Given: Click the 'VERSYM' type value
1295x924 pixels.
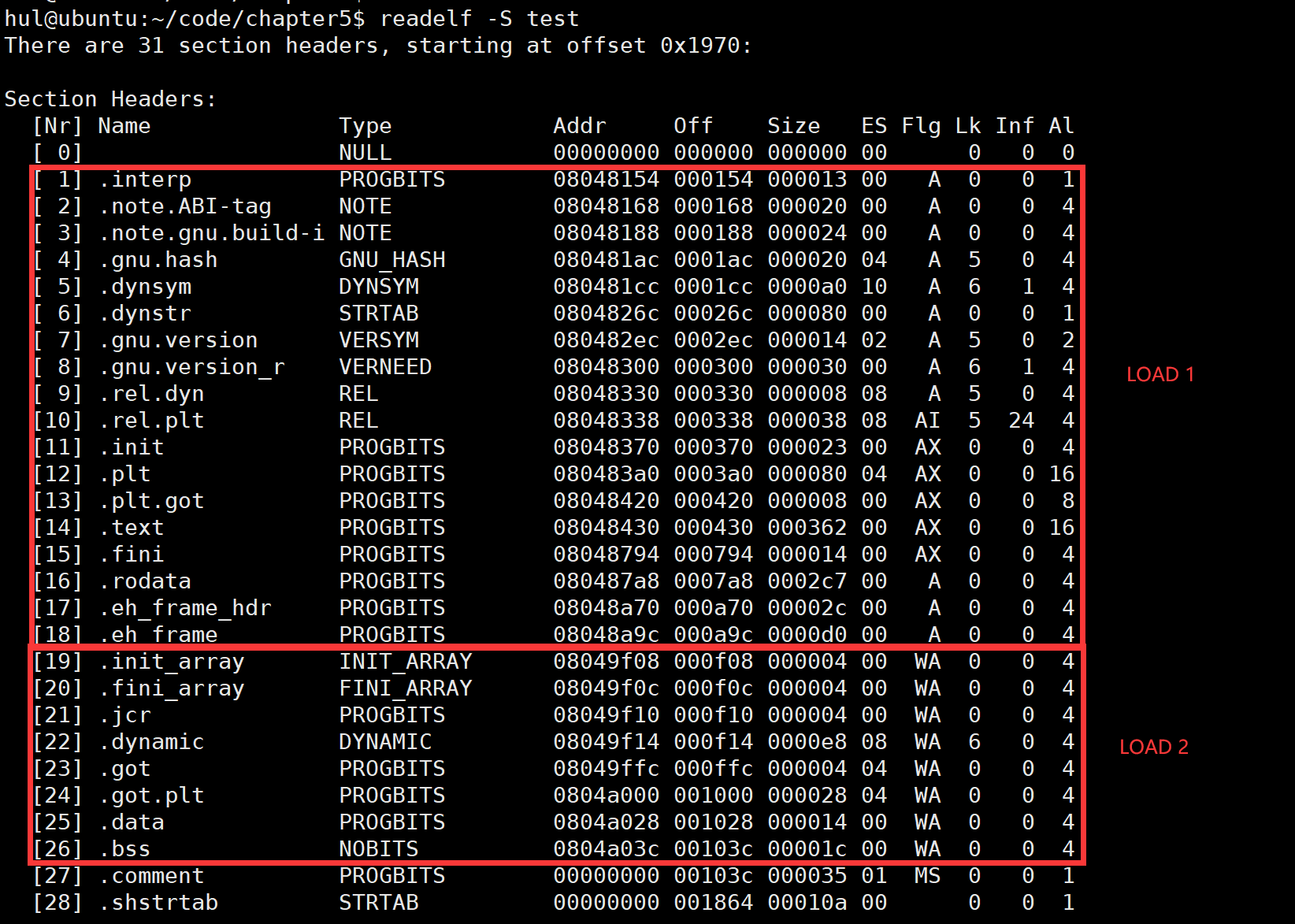Looking at the screenshot, I should 379,340.
